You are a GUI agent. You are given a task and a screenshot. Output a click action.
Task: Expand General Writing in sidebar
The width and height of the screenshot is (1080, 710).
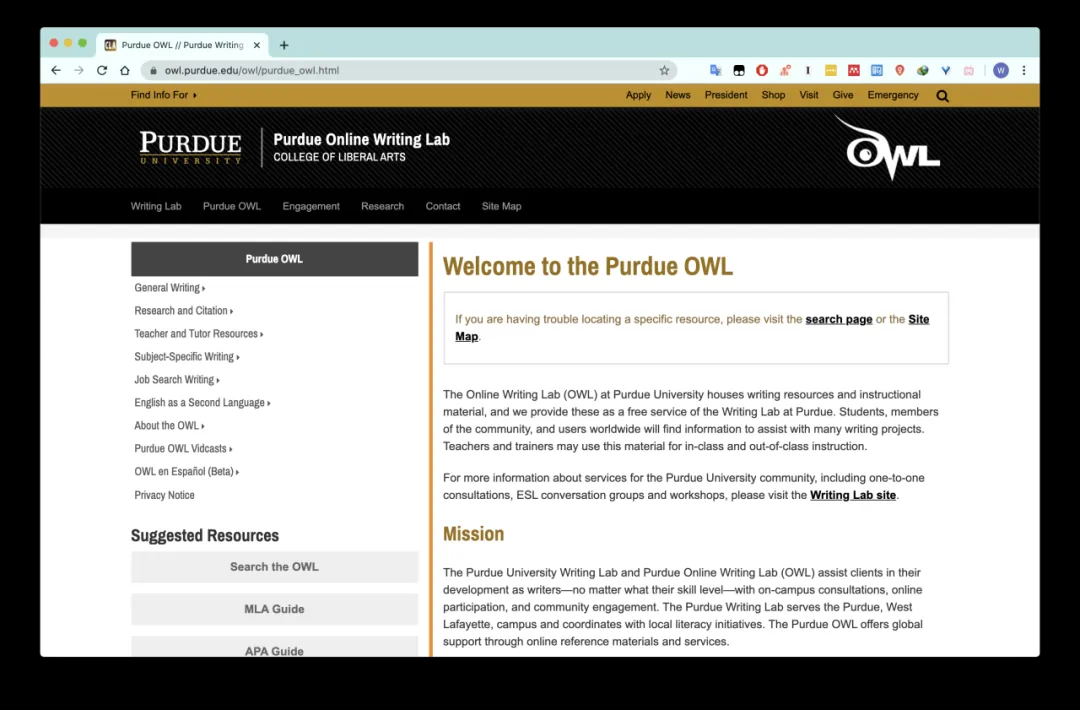coord(169,288)
